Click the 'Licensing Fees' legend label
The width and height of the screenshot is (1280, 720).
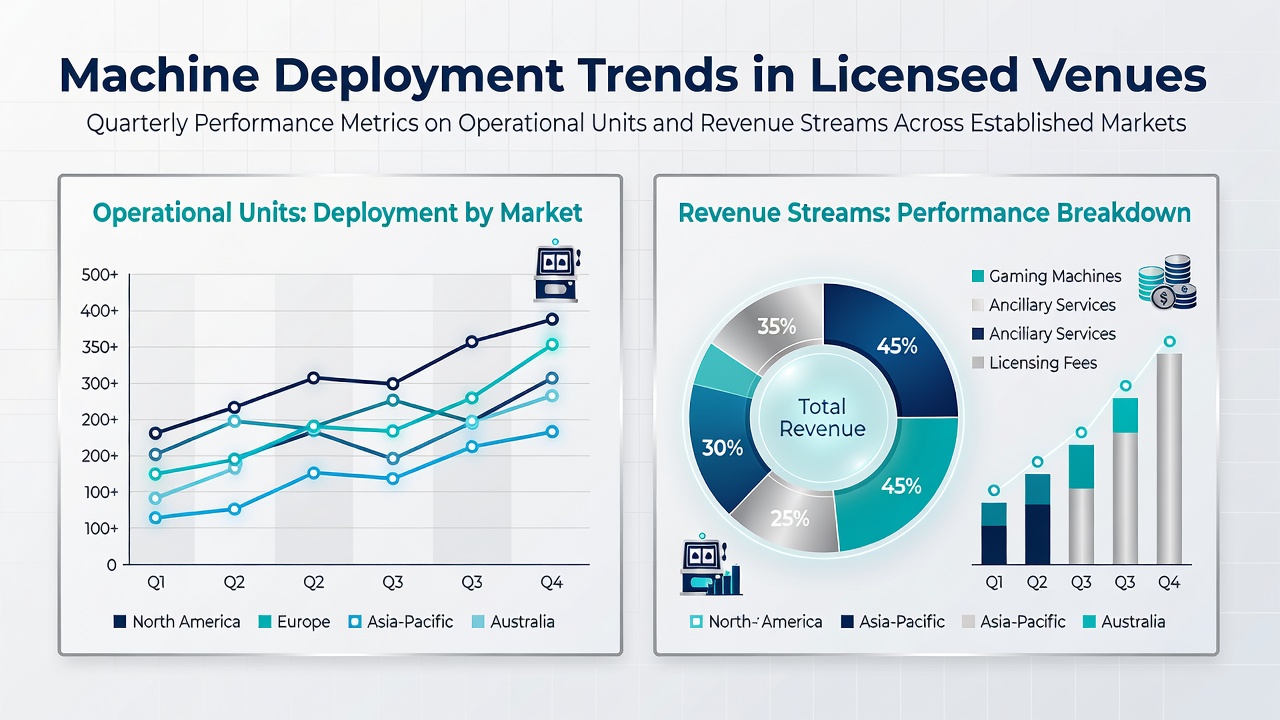pos(1043,363)
